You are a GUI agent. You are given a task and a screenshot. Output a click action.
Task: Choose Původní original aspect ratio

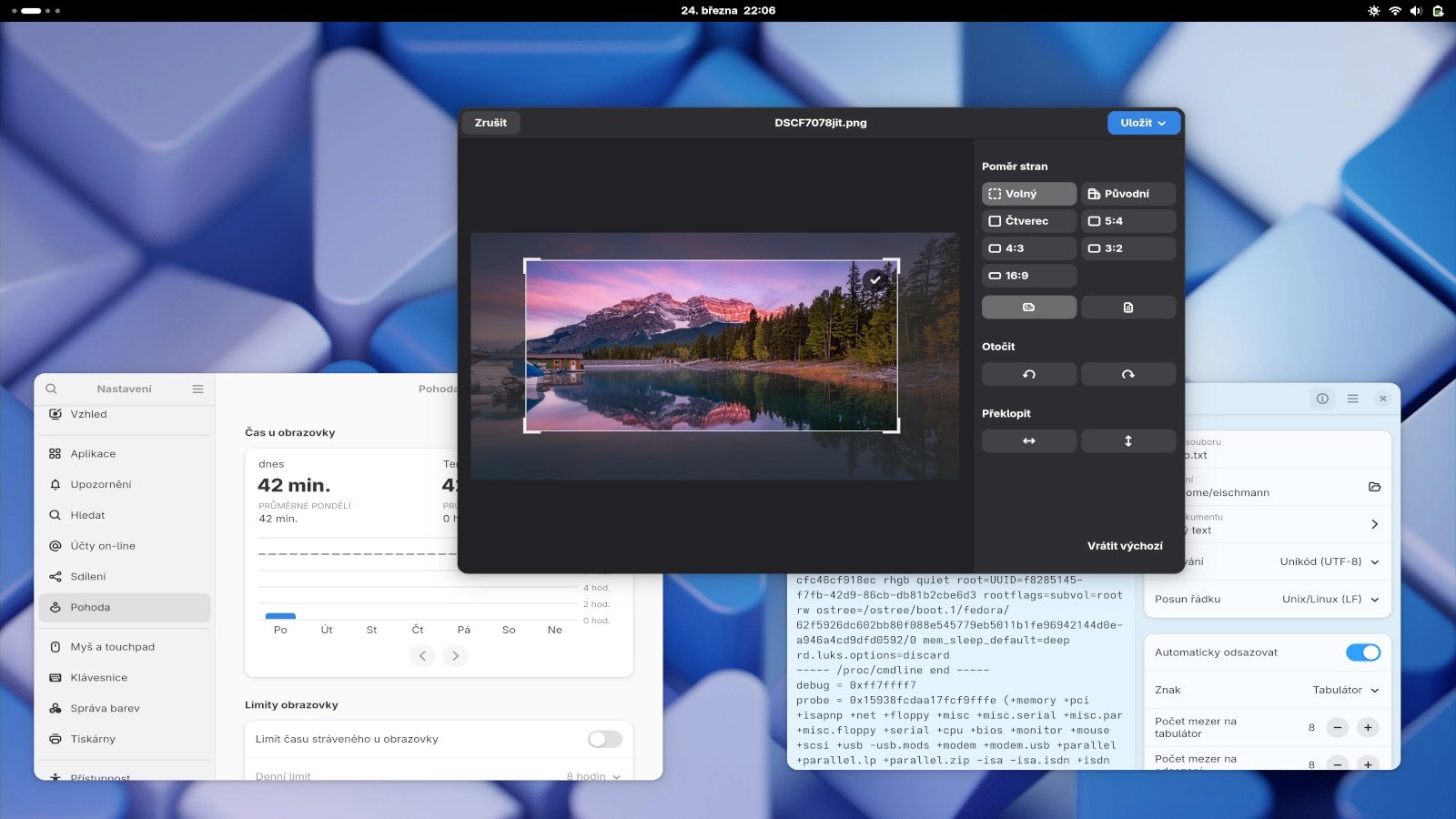tap(1128, 194)
